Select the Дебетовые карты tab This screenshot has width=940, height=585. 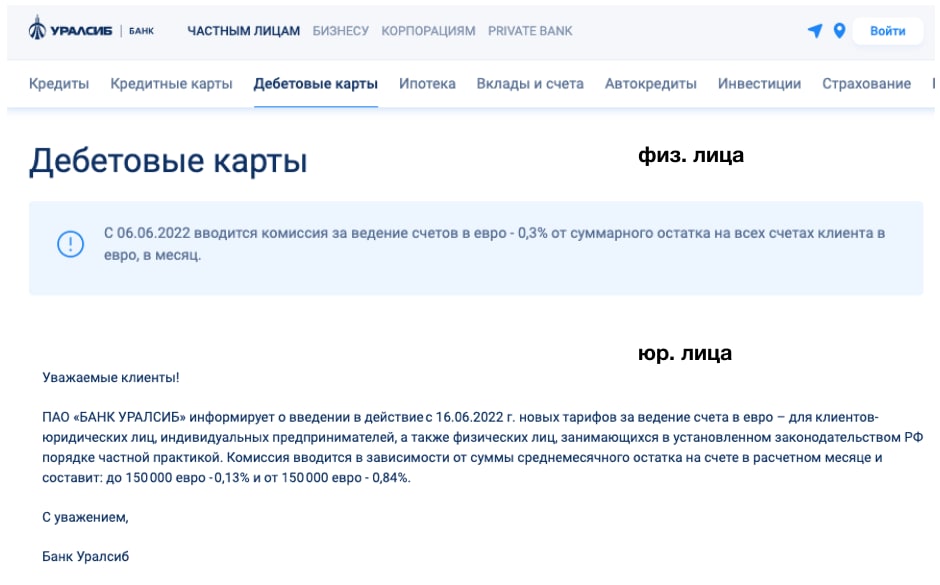(316, 84)
